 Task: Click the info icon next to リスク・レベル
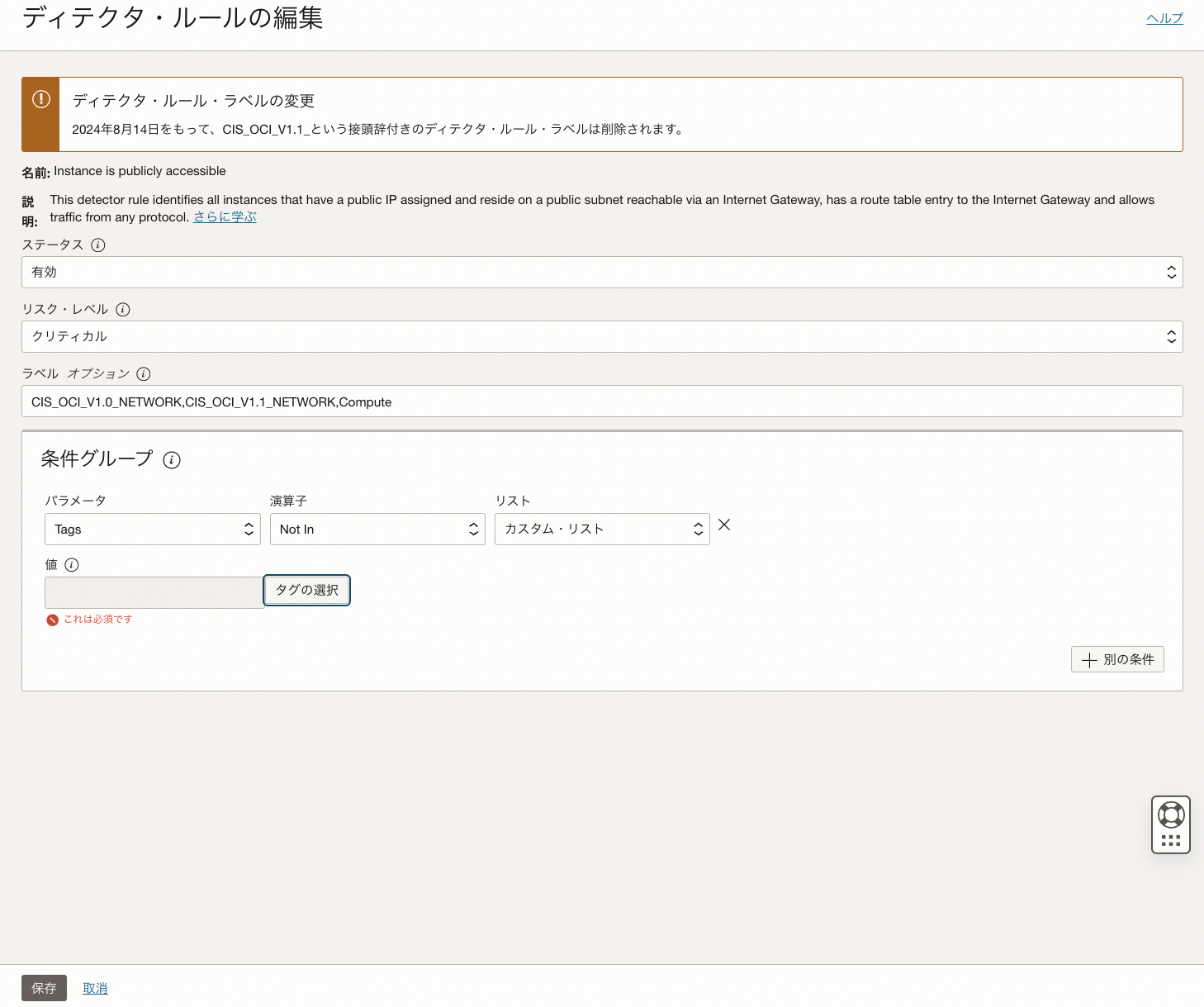click(122, 309)
